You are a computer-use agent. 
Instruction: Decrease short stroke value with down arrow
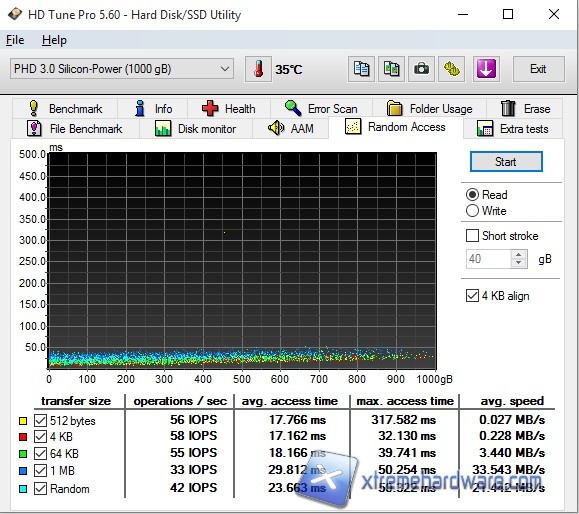click(x=519, y=263)
